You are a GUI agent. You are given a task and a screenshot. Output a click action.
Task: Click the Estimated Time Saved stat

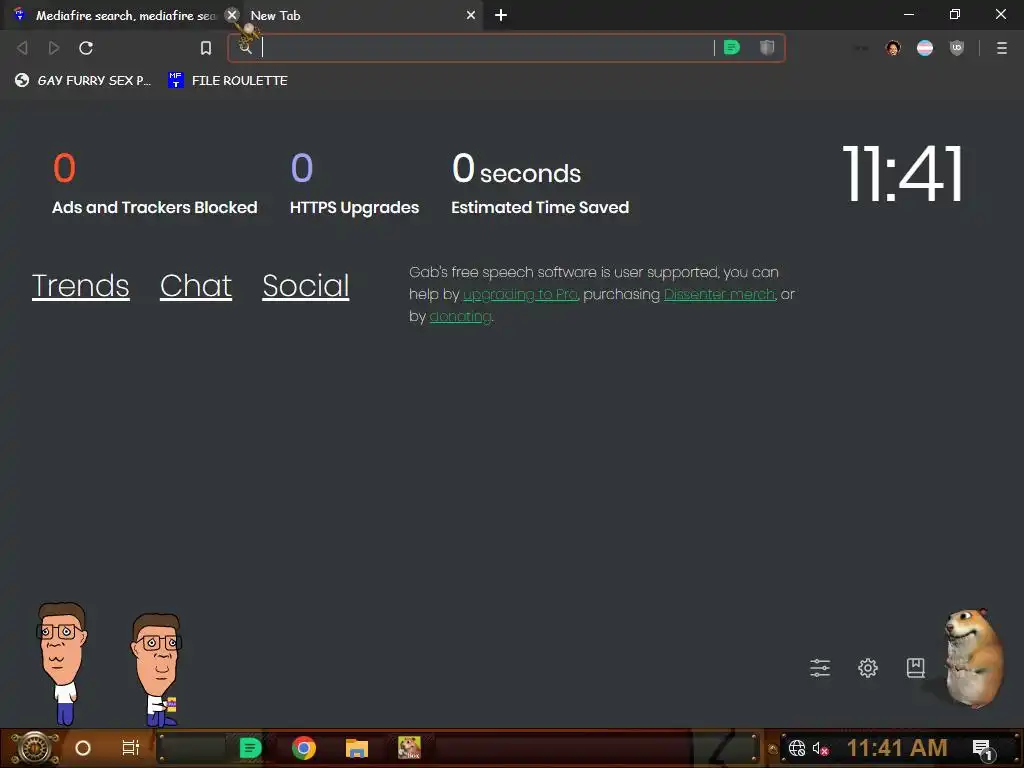click(540, 184)
